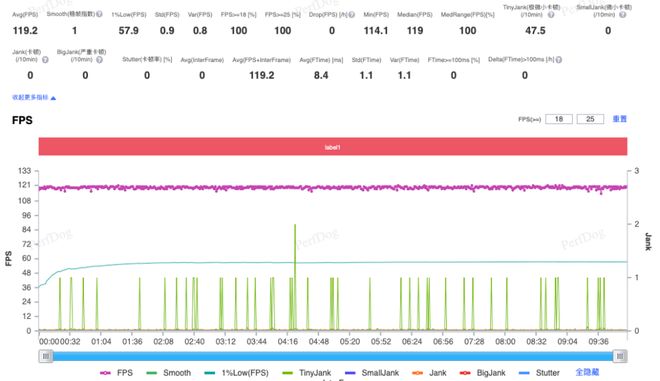Focus the FPS threshold field showing 25

click(x=590, y=119)
